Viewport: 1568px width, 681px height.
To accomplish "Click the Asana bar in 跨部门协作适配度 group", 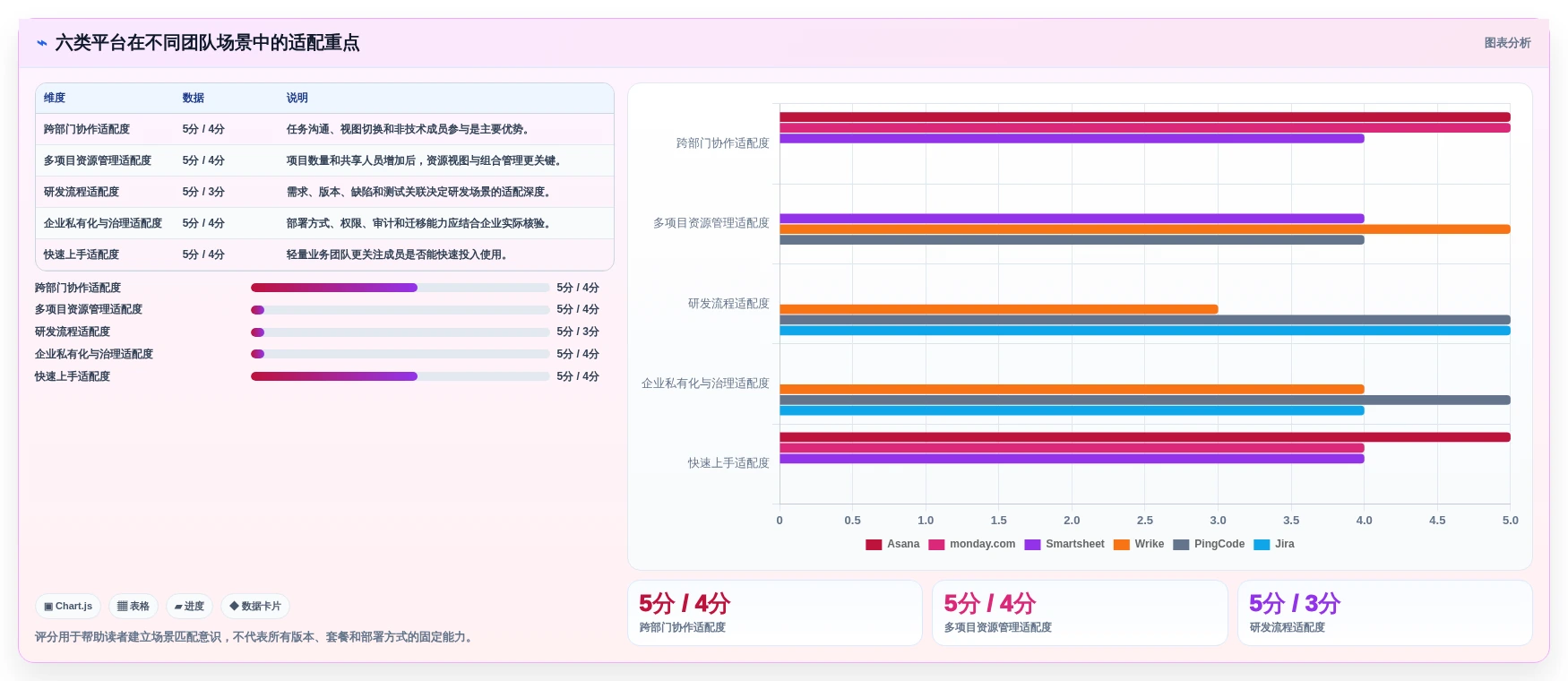I will [x=1145, y=117].
